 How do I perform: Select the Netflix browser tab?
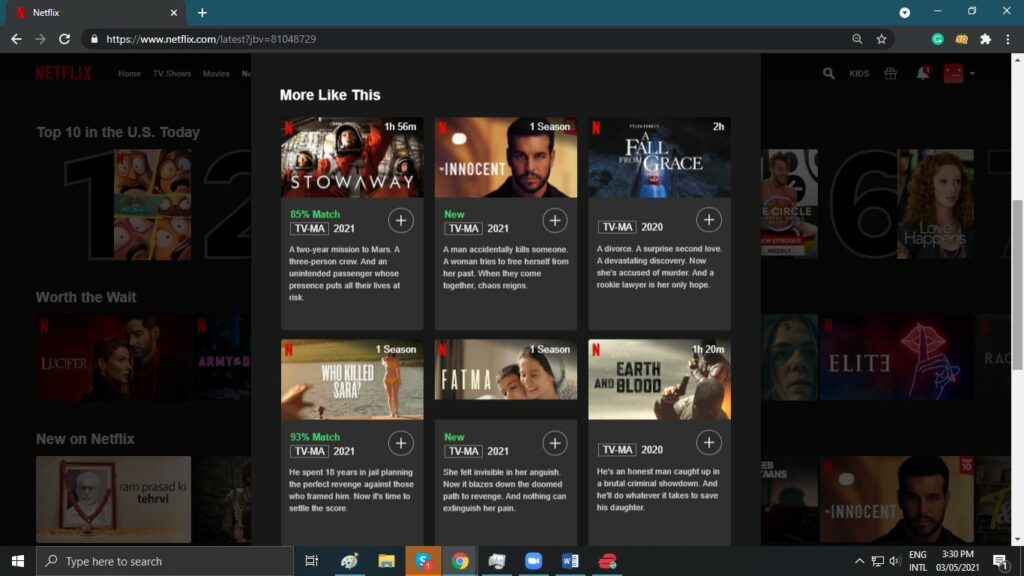[95, 13]
